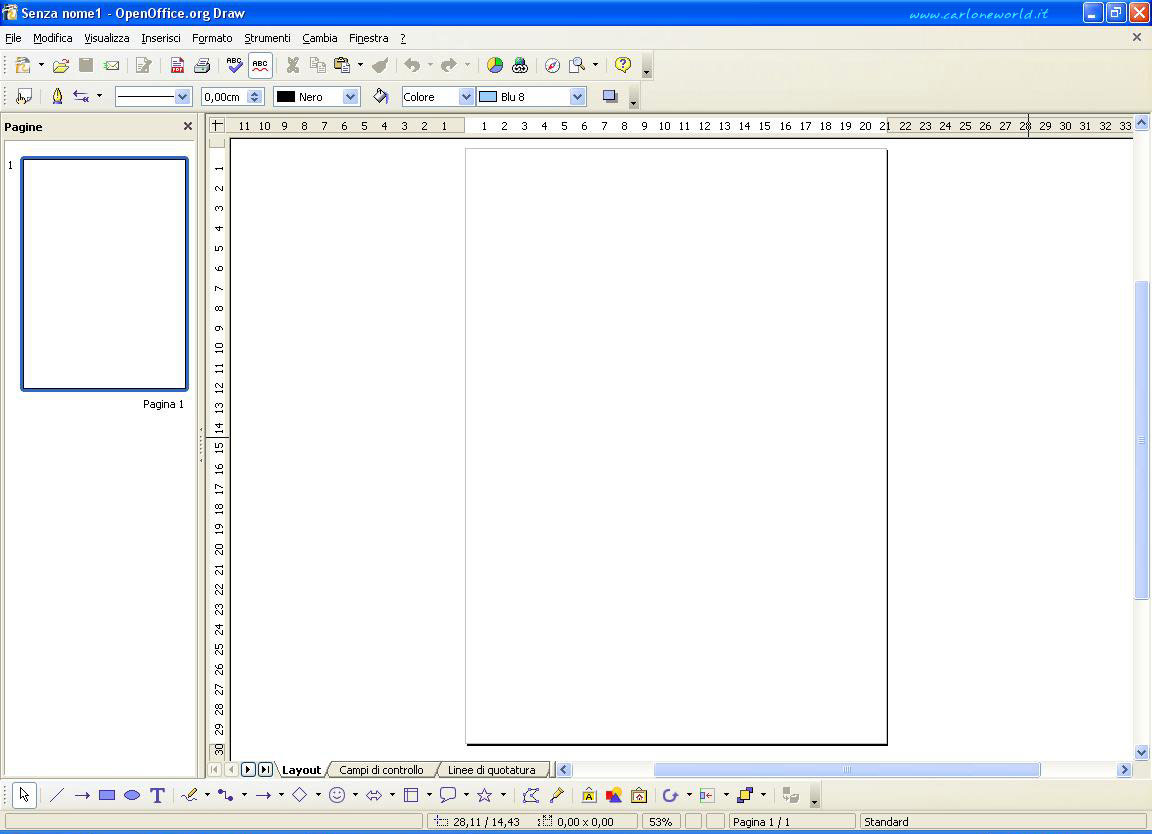Open the Finestra menu
This screenshot has height=834, width=1152.
[x=369, y=38]
